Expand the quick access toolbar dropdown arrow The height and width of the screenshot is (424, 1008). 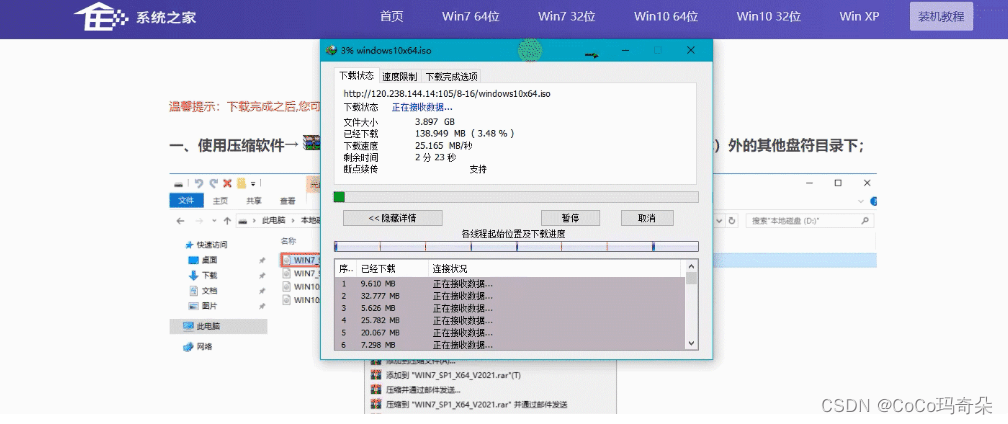(x=253, y=184)
